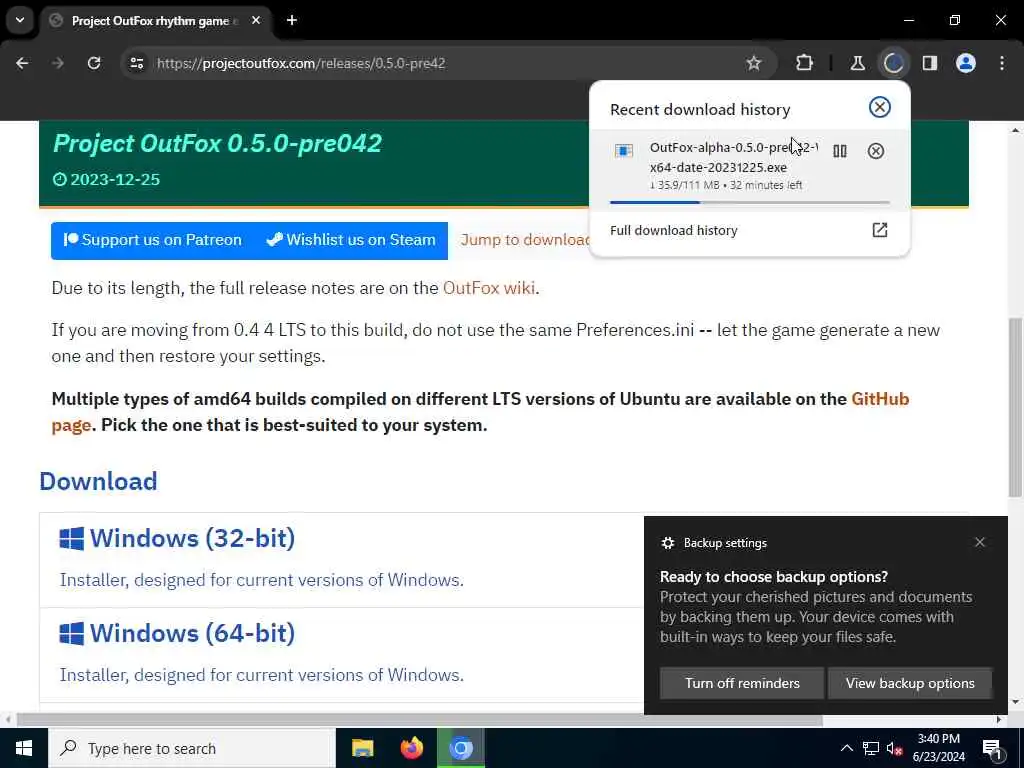1024x768 pixels.
Task: Click Support us on Patreon button
Action: pos(153,240)
